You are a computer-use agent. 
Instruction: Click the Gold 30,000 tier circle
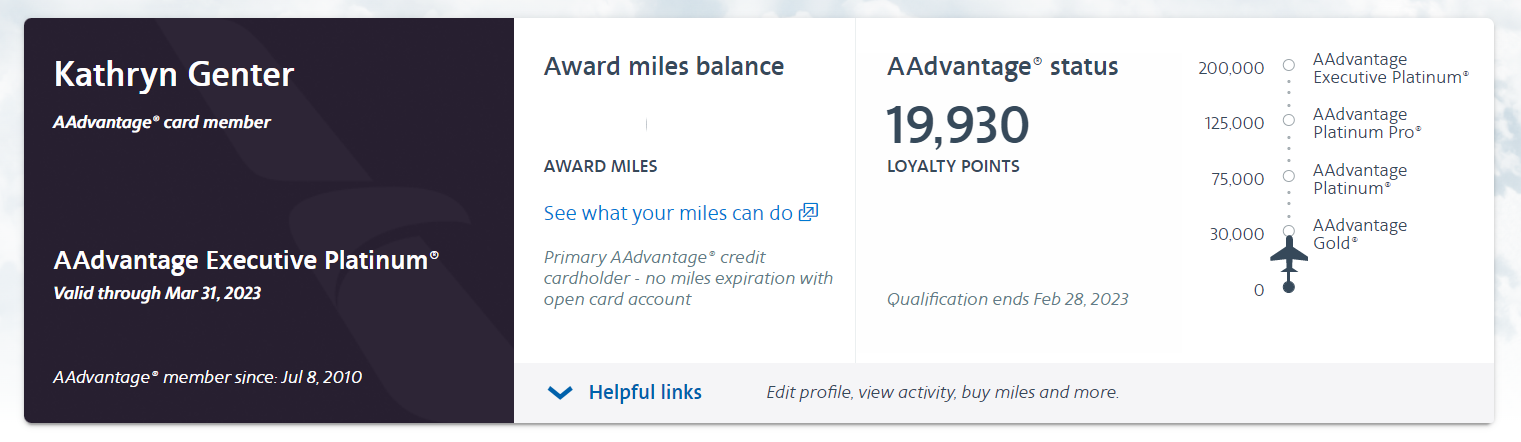[1289, 231]
